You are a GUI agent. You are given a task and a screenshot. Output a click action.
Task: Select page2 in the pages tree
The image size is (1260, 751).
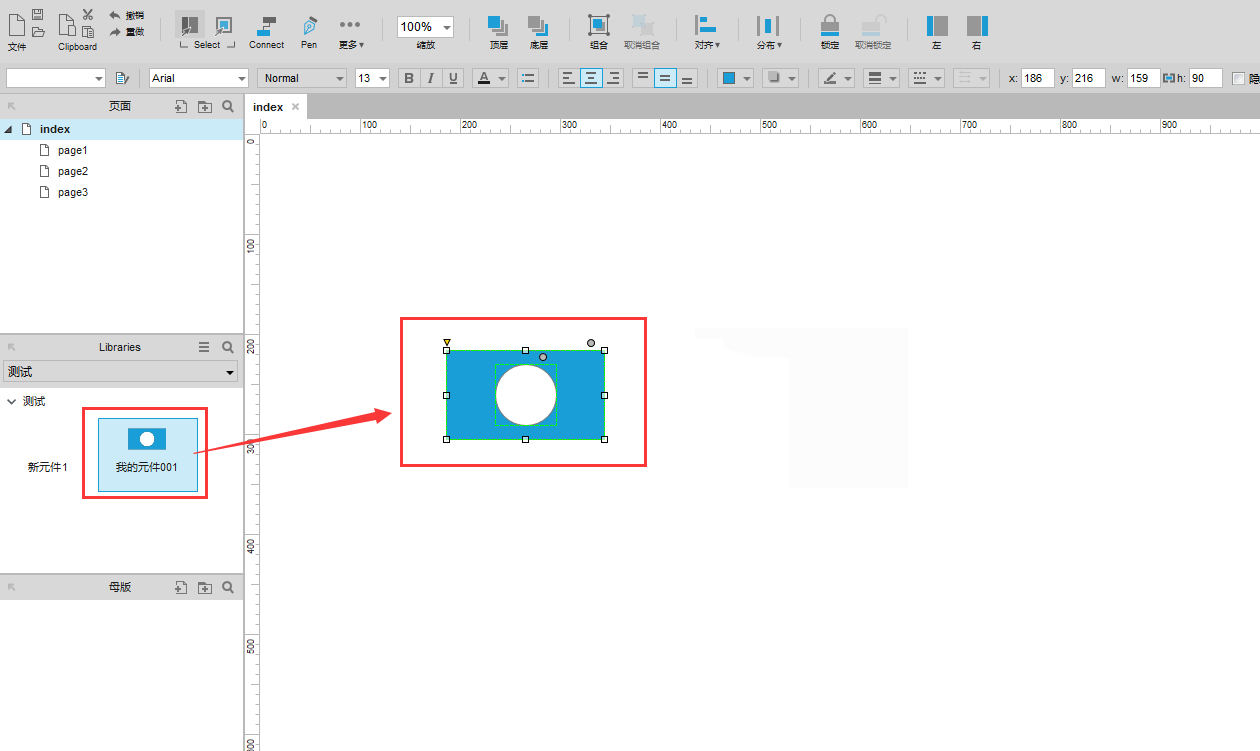tap(72, 171)
